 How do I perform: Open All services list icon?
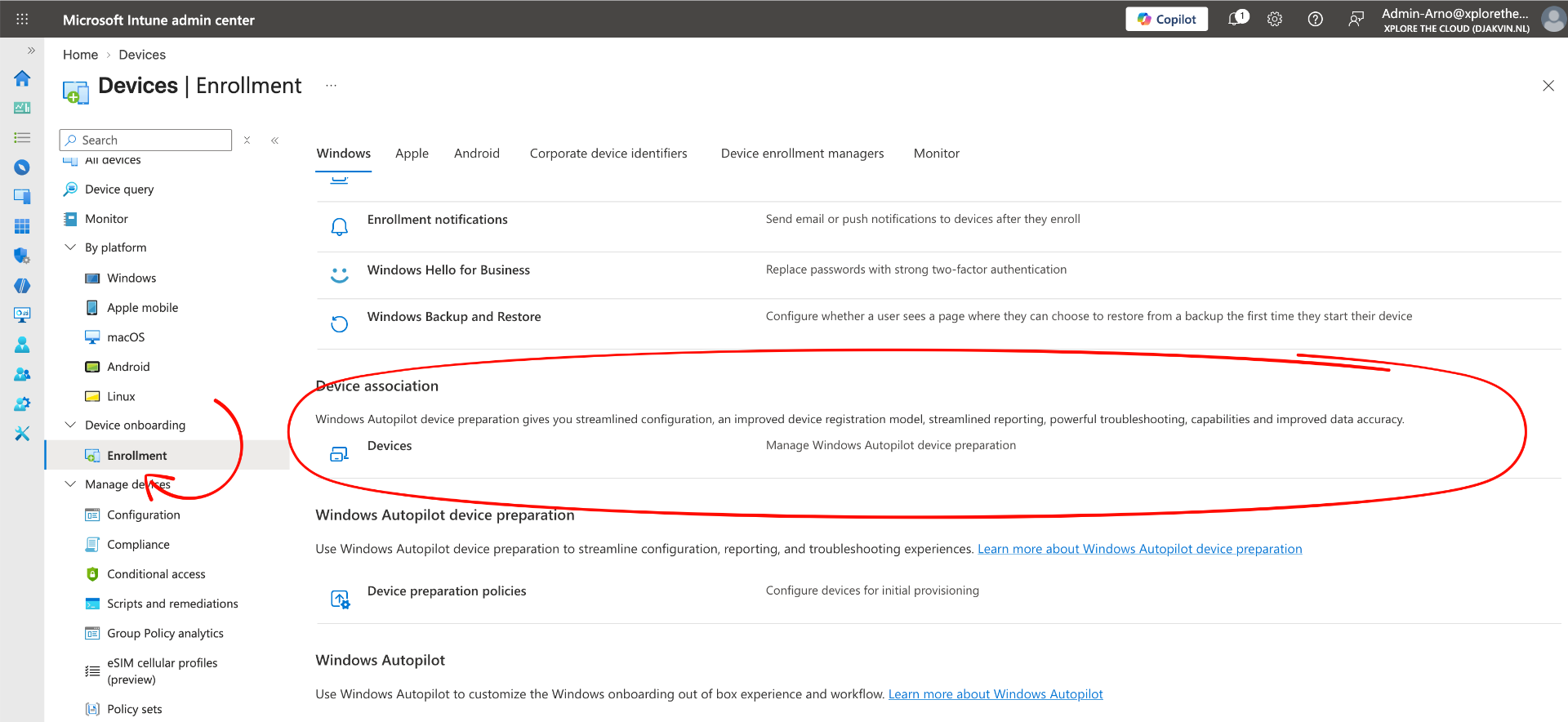click(22, 137)
